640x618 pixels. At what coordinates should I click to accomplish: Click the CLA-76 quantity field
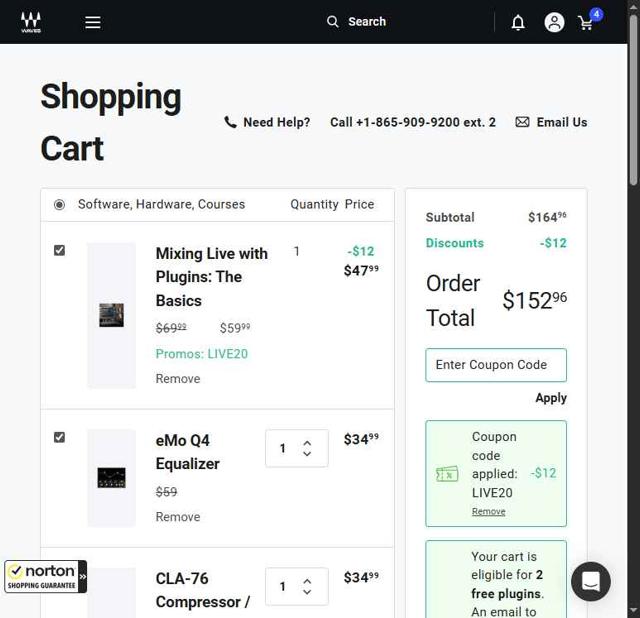[x=283, y=587]
